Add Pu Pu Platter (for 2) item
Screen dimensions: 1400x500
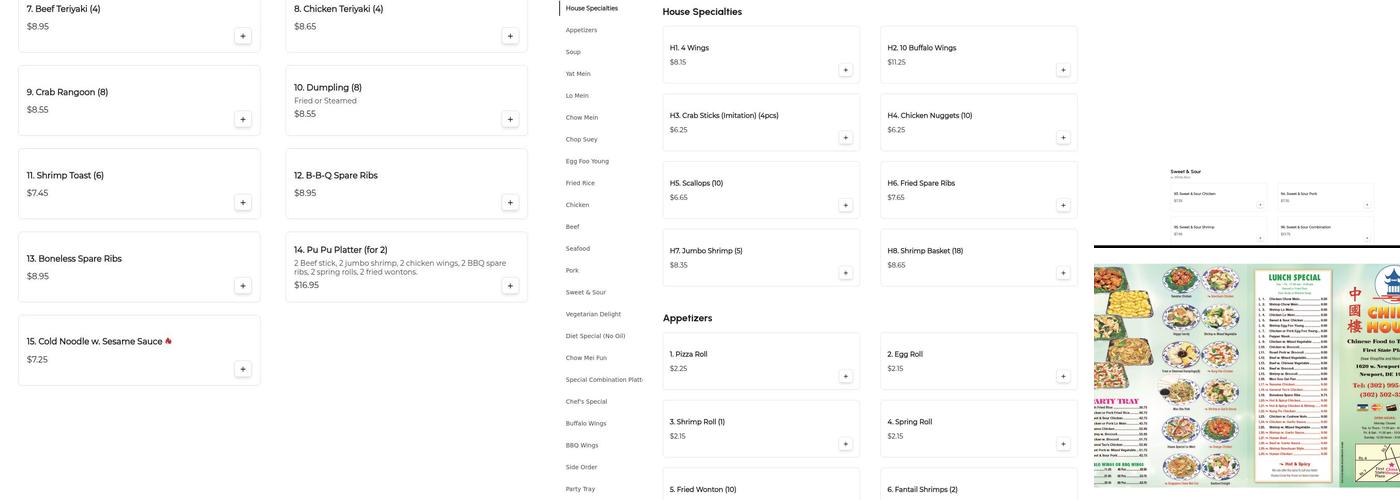click(x=510, y=286)
